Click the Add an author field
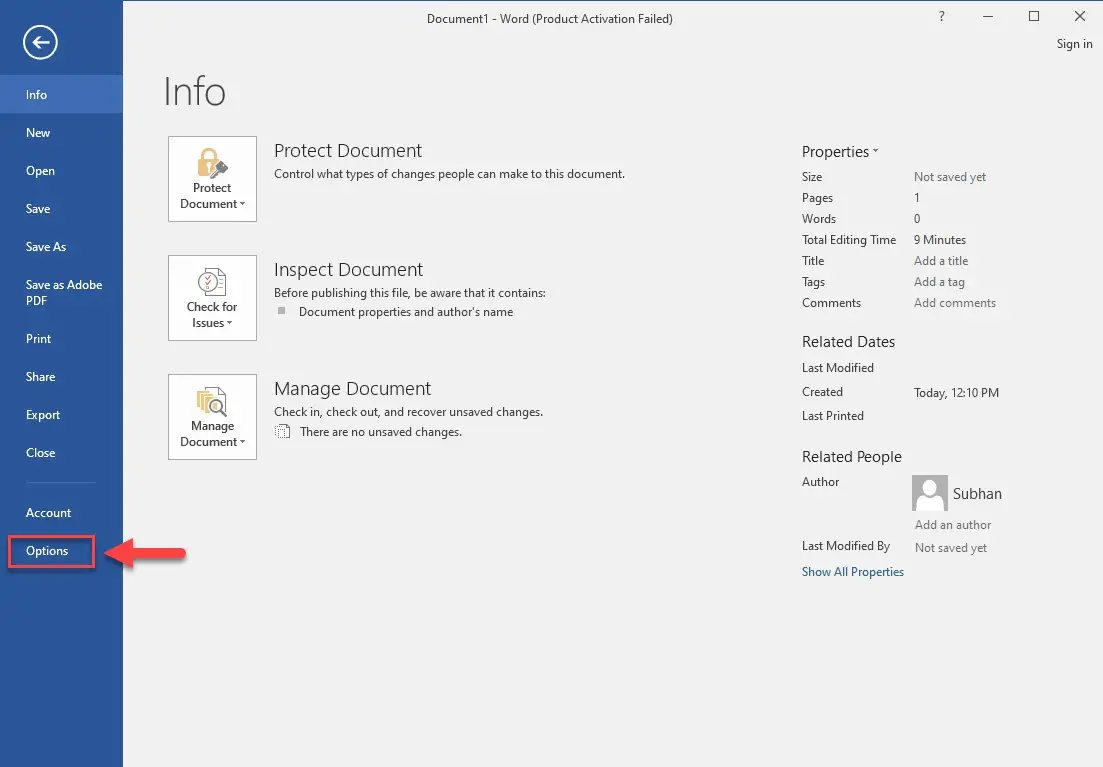The height and width of the screenshot is (767, 1103). pyautogui.click(x=953, y=525)
